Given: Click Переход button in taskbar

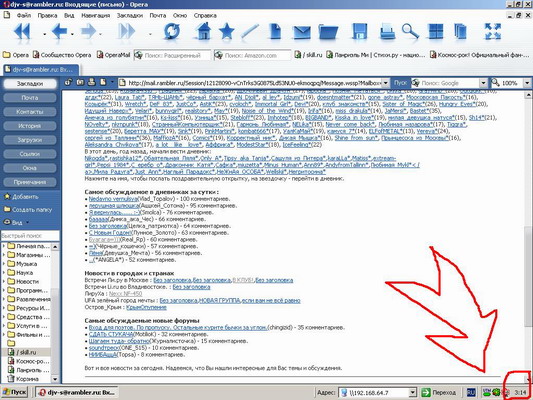Looking at the screenshot, I should point(439,393).
